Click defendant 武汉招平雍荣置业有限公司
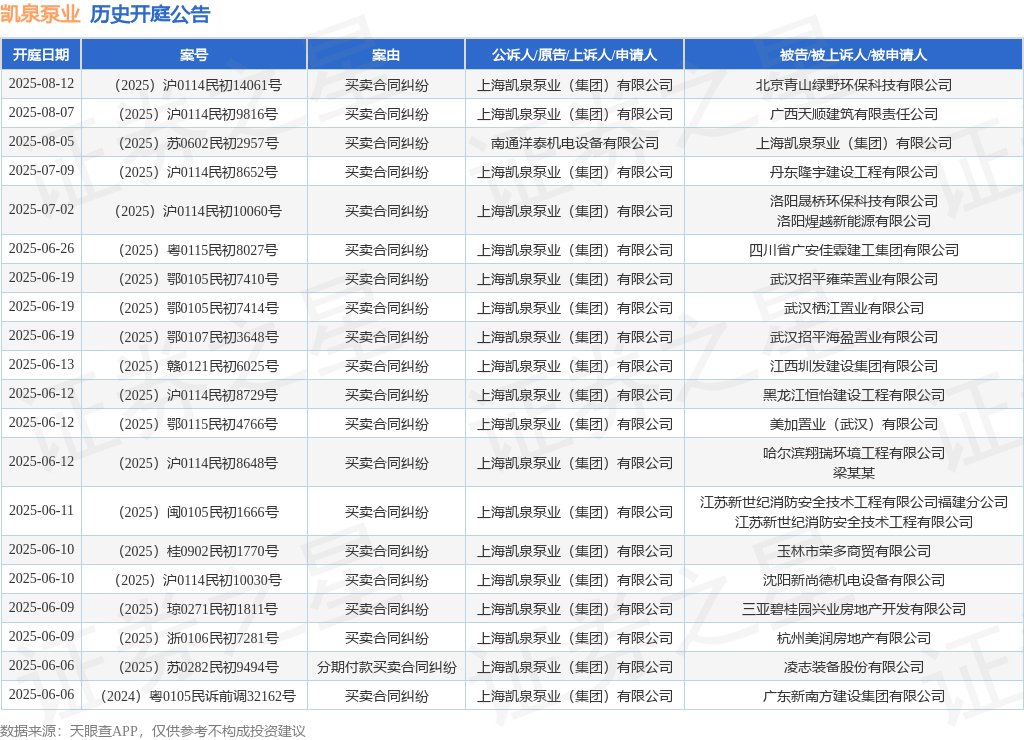1024x740 pixels. pyautogui.click(x=854, y=279)
